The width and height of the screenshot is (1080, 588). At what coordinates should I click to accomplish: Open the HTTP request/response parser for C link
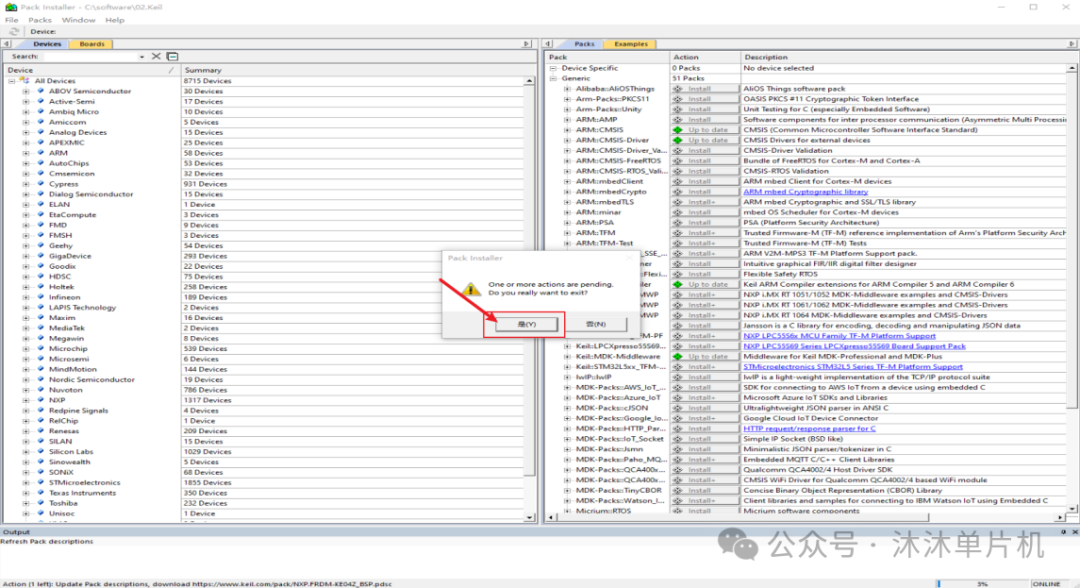(809, 428)
